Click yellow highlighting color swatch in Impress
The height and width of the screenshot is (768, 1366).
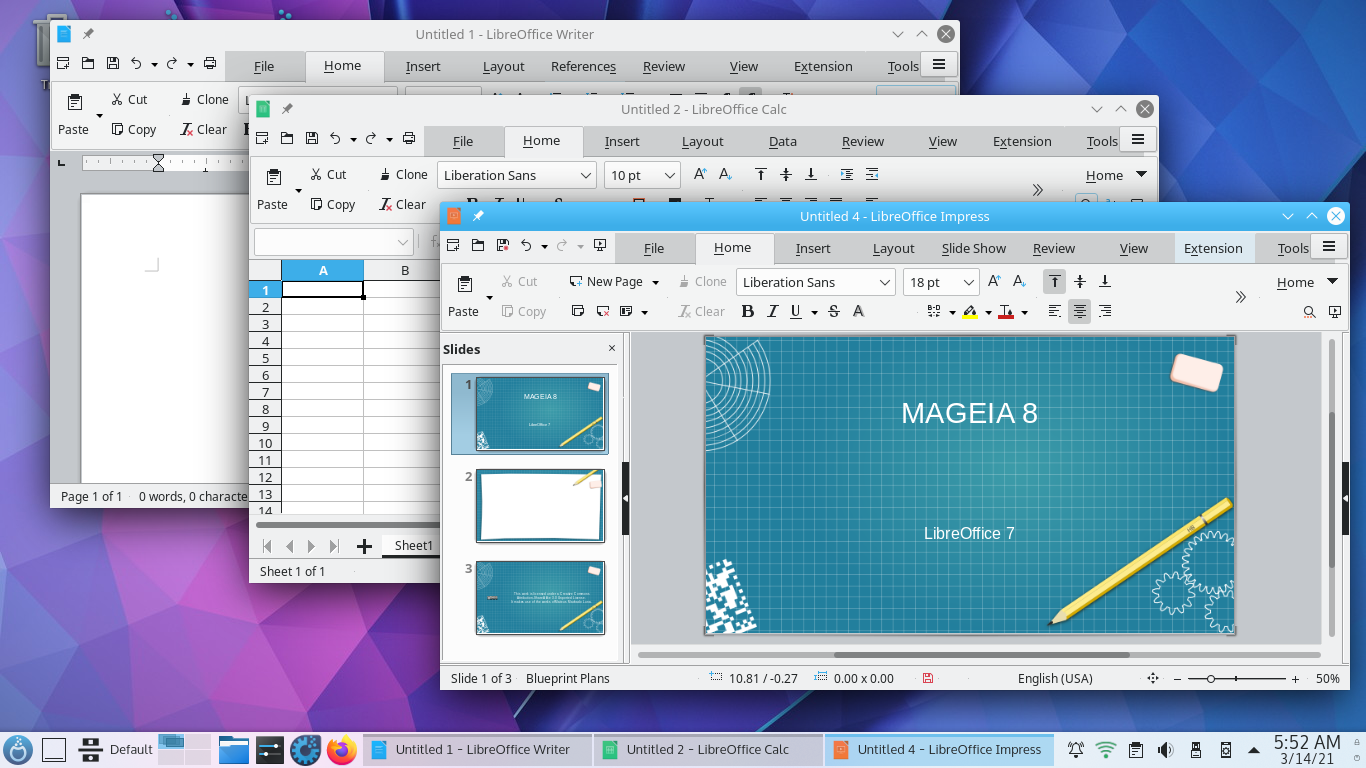click(970, 312)
